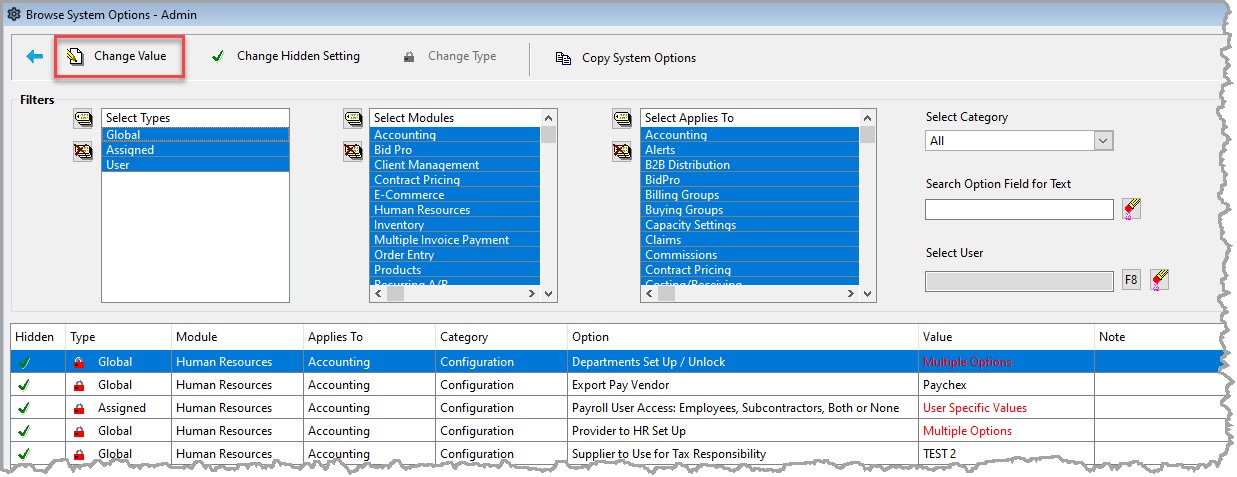Click Change Hidden Setting button
The height and width of the screenshot is (477, 1237).
286,56
